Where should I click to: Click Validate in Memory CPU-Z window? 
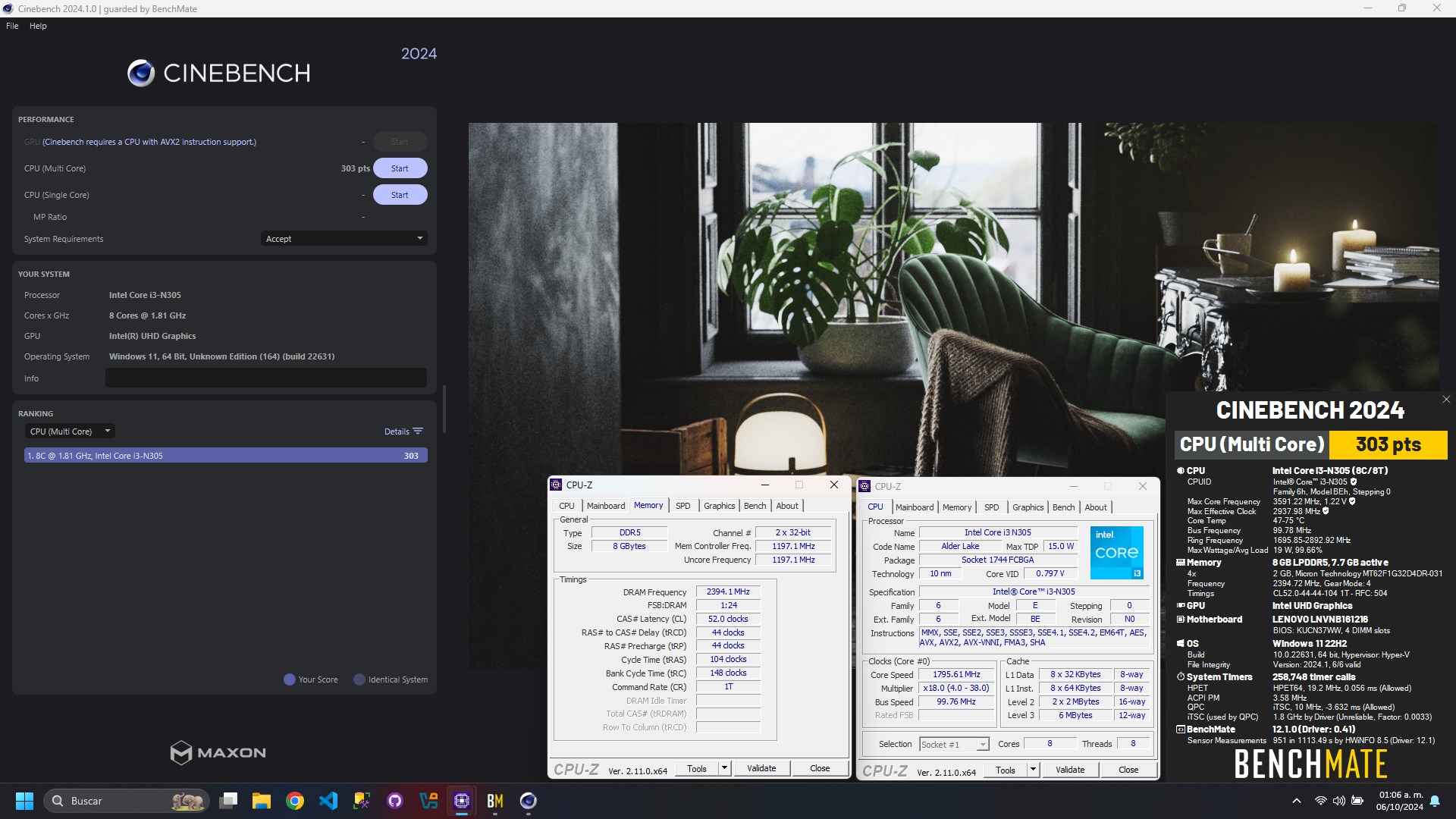coord(761,768)
